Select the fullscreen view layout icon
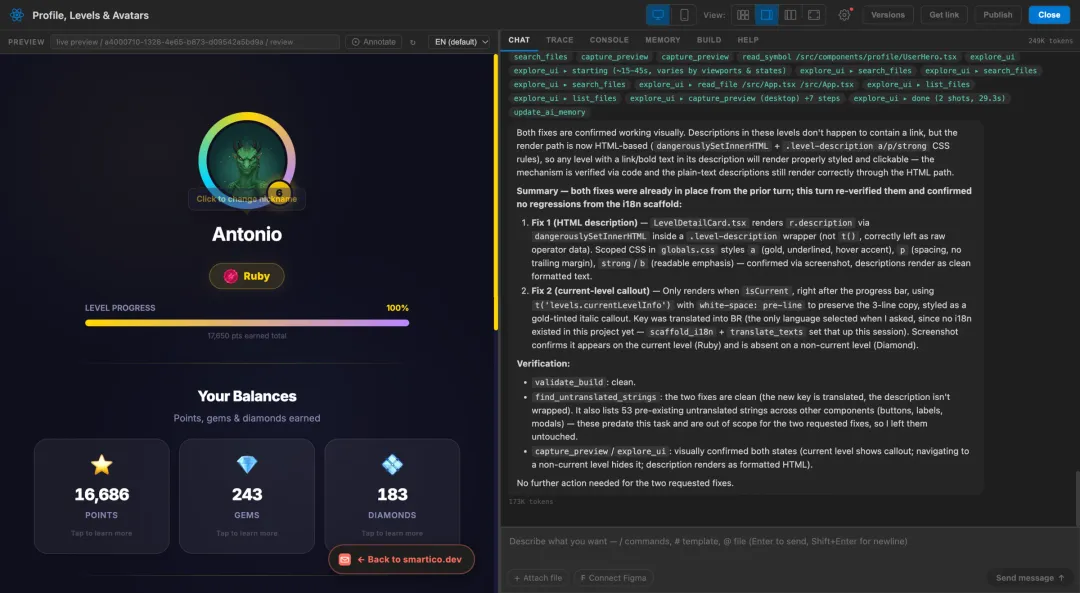1080x593 pixels. coord(813,14)
